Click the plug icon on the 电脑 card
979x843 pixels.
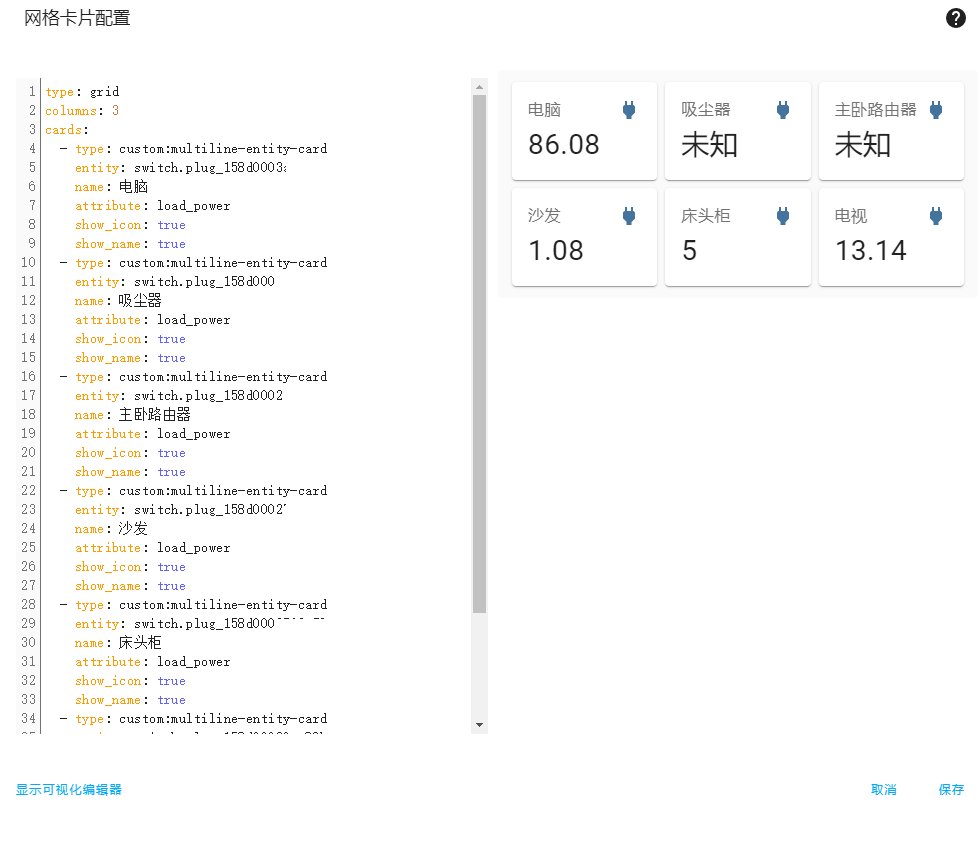629,110
